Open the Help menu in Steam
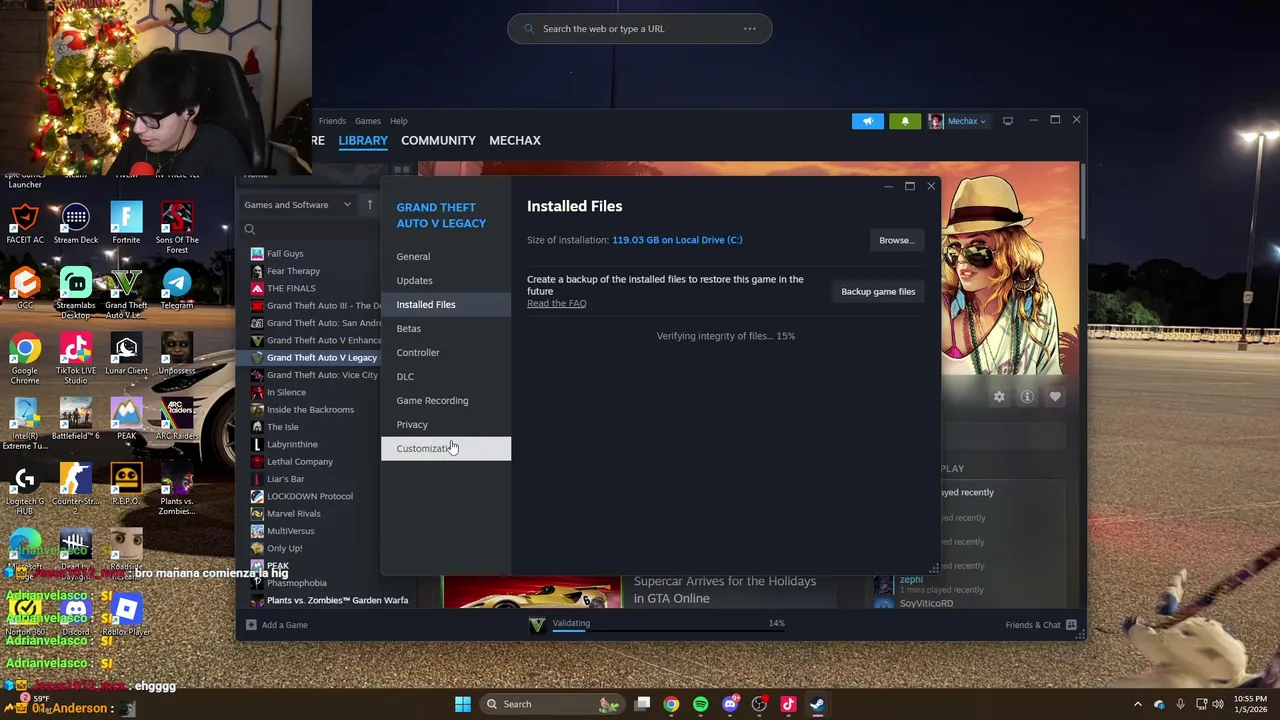Image resolution: width=1280 pixels, height=720 pixels. 399,121
